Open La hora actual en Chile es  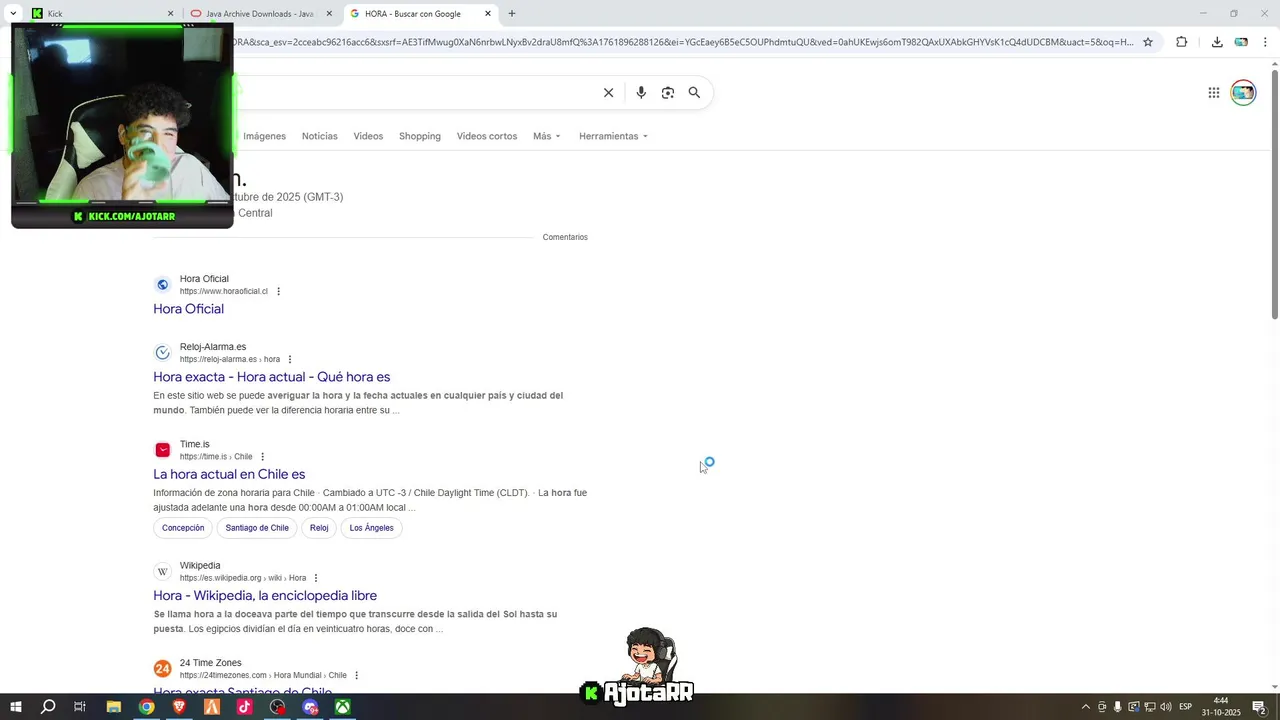pos(229,474)
